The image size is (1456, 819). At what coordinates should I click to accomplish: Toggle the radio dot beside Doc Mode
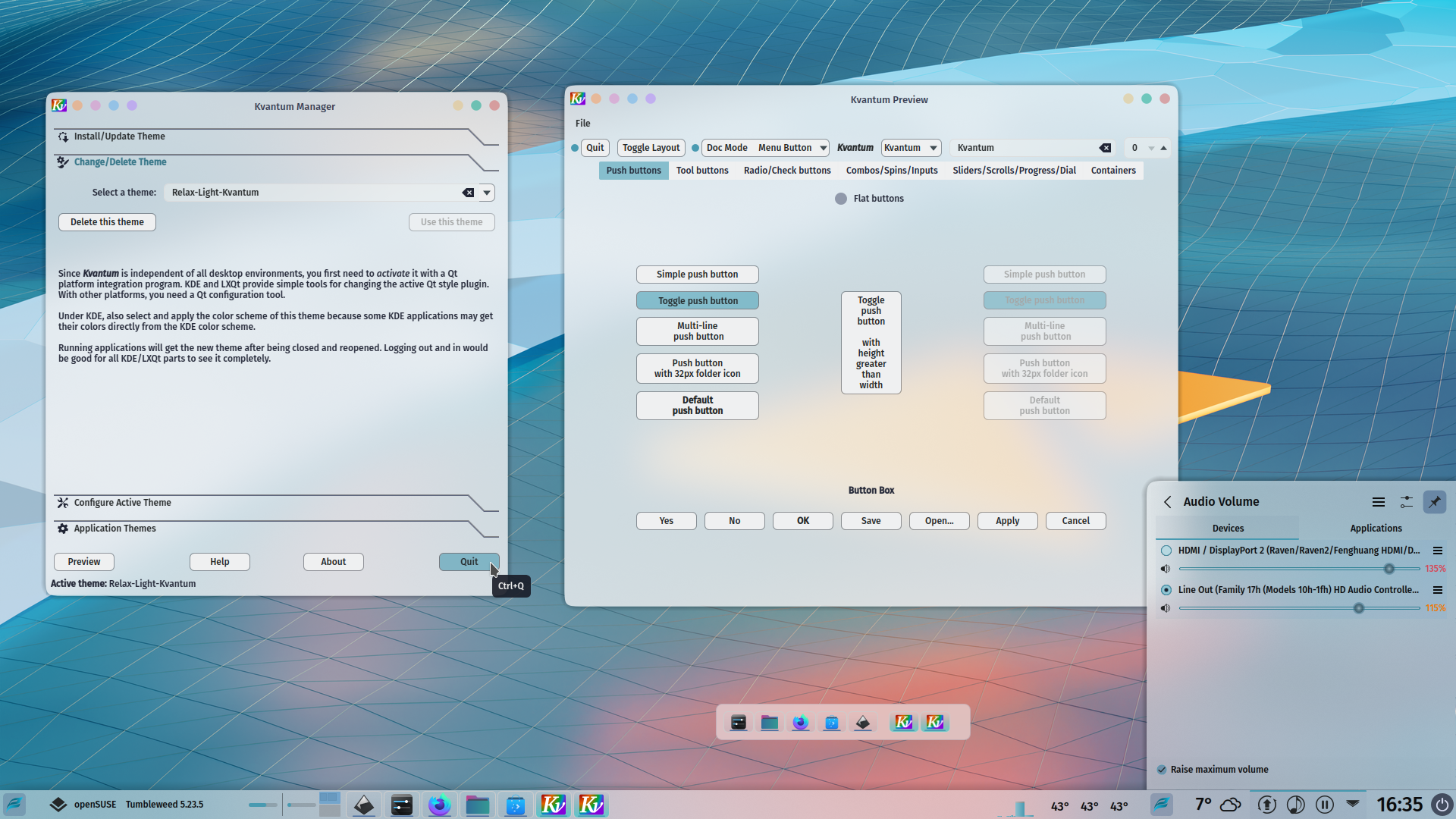tap(695, 148)
